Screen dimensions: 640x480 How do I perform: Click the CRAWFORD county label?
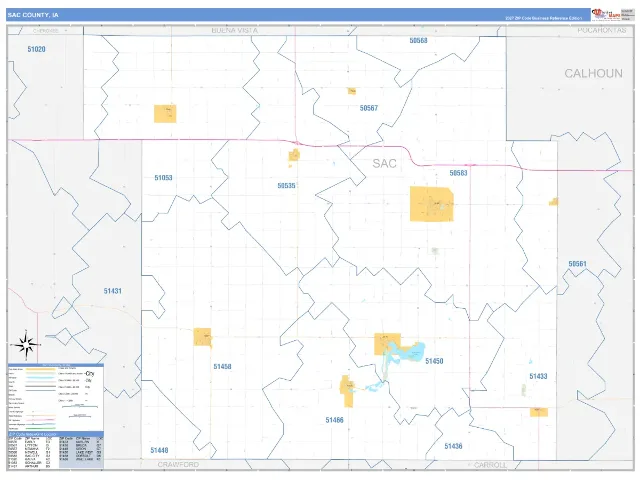click(x=178, y=465)
